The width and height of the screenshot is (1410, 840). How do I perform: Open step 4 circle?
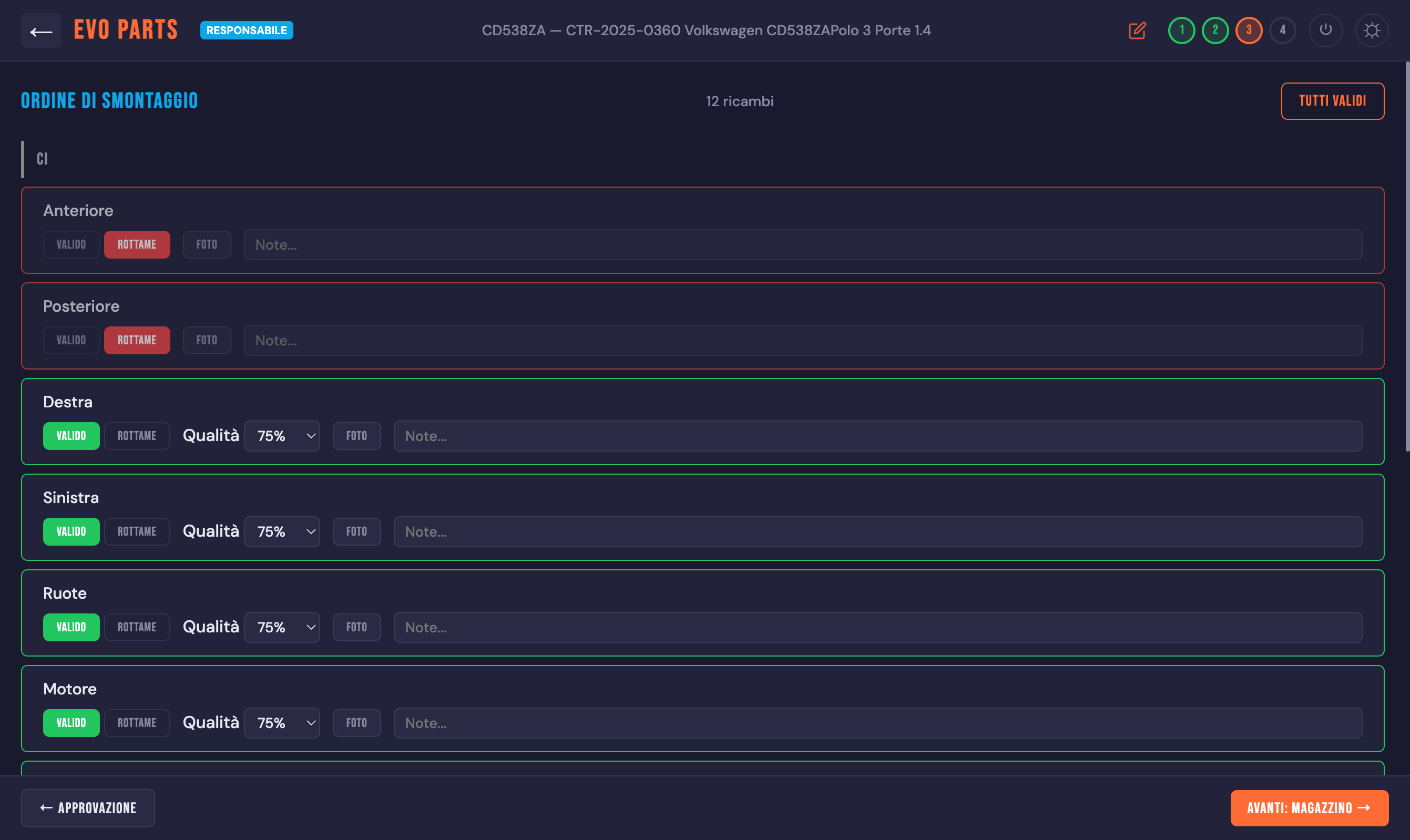click(x=1282, y=30)
